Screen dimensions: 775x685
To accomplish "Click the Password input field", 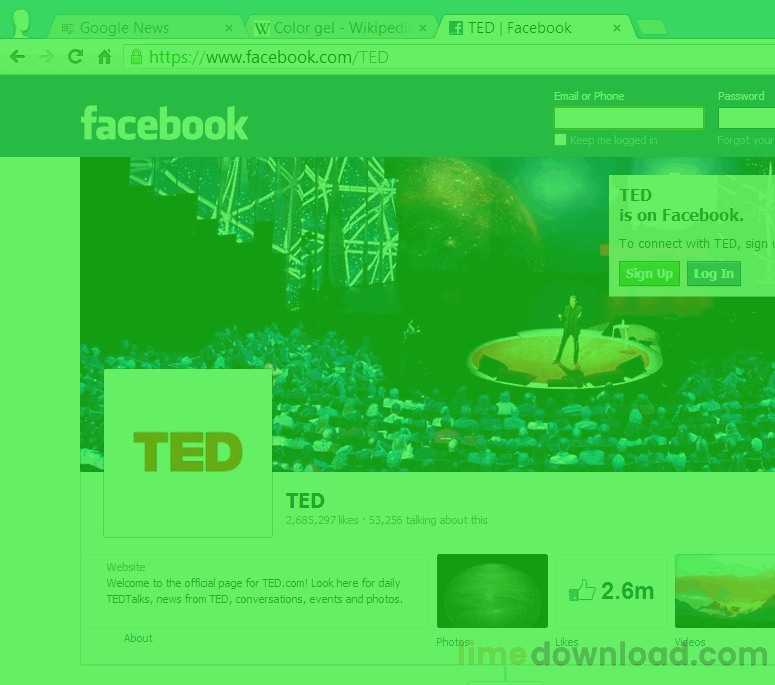I will tap(746, 118).
